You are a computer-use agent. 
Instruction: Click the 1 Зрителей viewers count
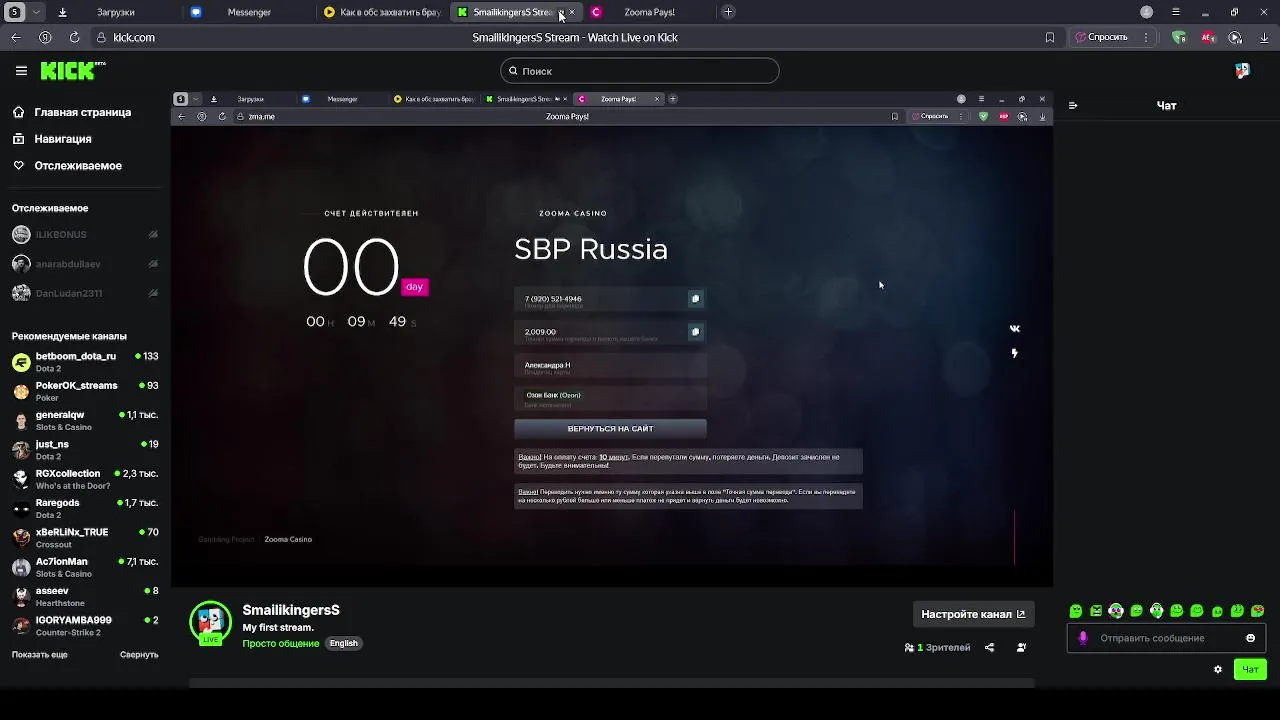click(x=937, y=648)
